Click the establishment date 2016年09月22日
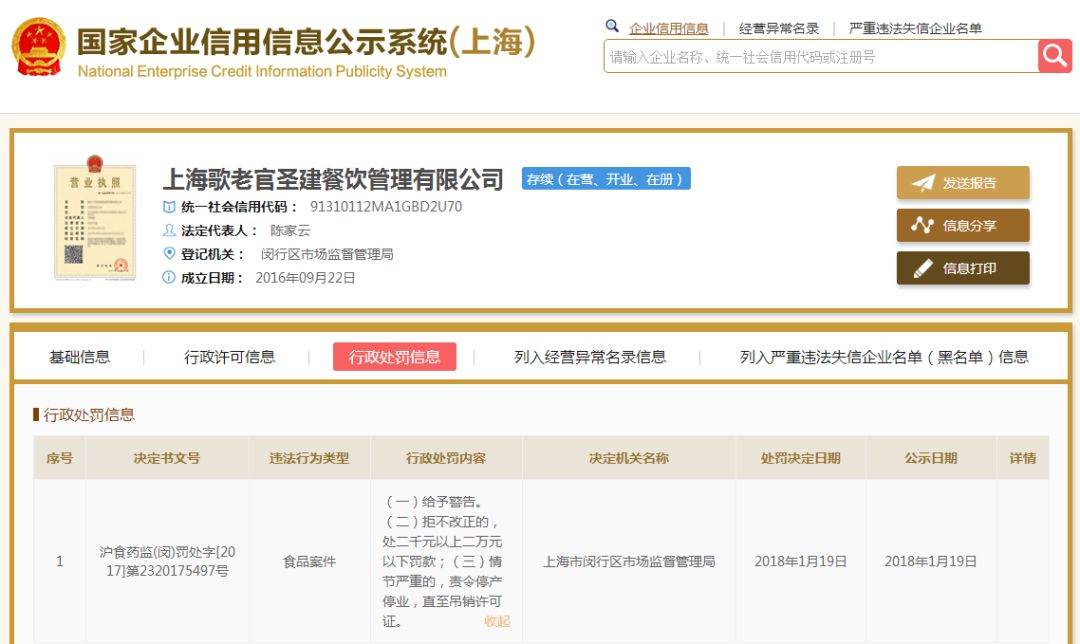1080x644 pixels. (305, 278)
